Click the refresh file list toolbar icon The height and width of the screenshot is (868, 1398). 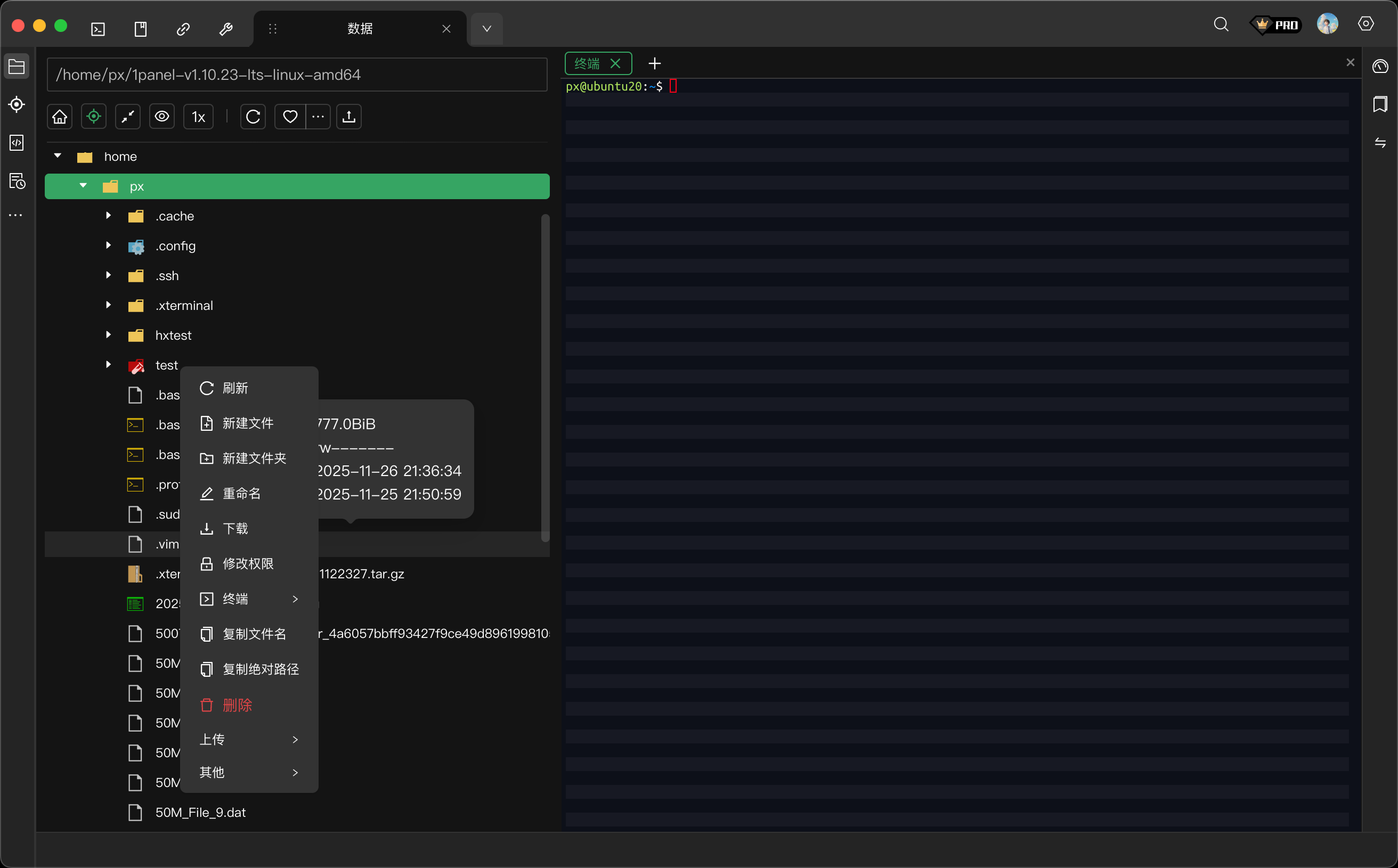pyautogui.click(x=253, y=117)
